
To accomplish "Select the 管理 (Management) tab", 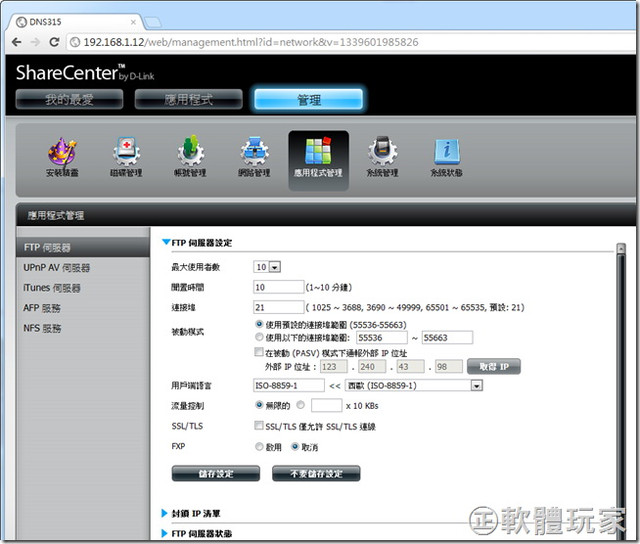I will (x=309, y=100).
